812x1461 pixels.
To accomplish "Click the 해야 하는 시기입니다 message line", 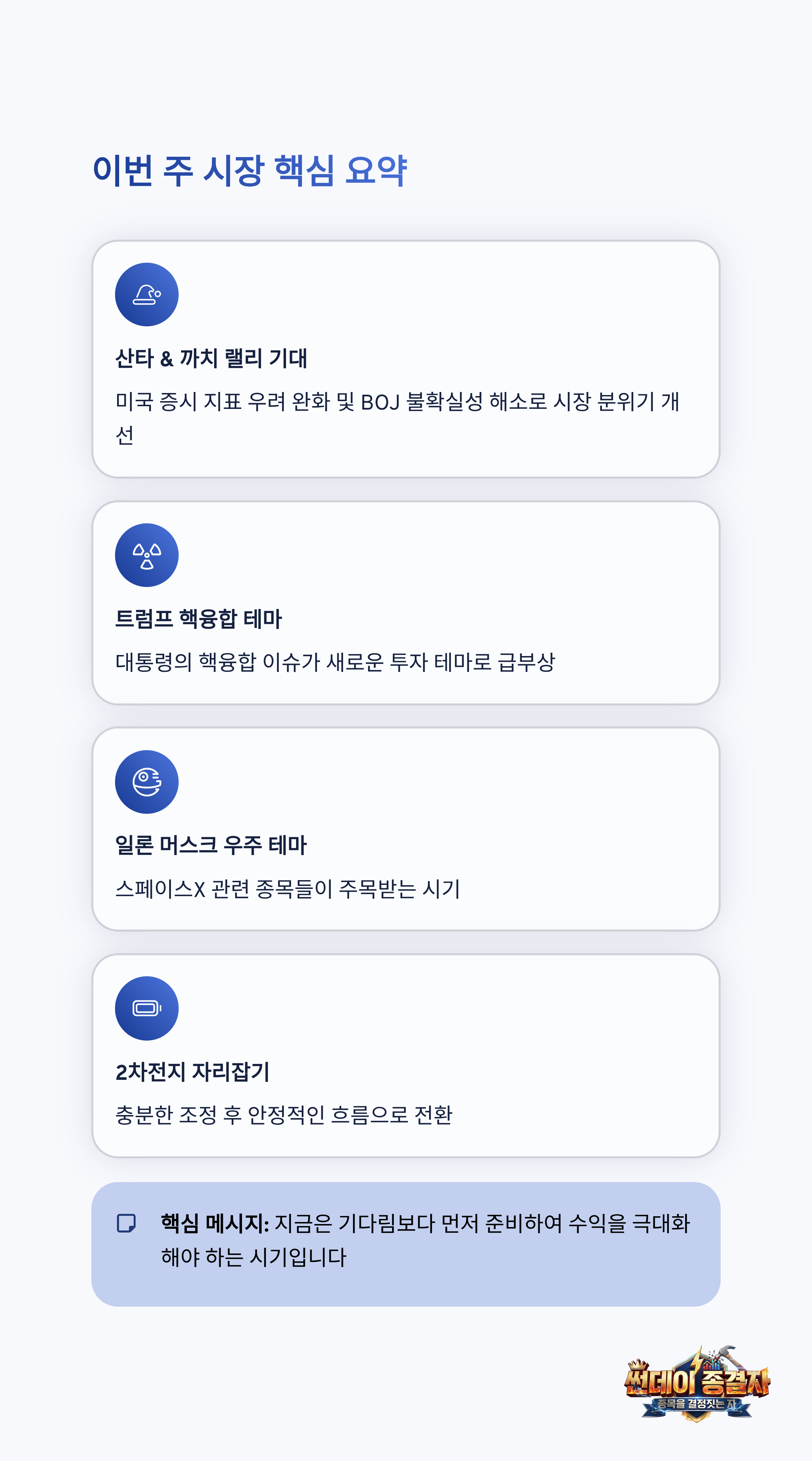I will coord(253,1258).
